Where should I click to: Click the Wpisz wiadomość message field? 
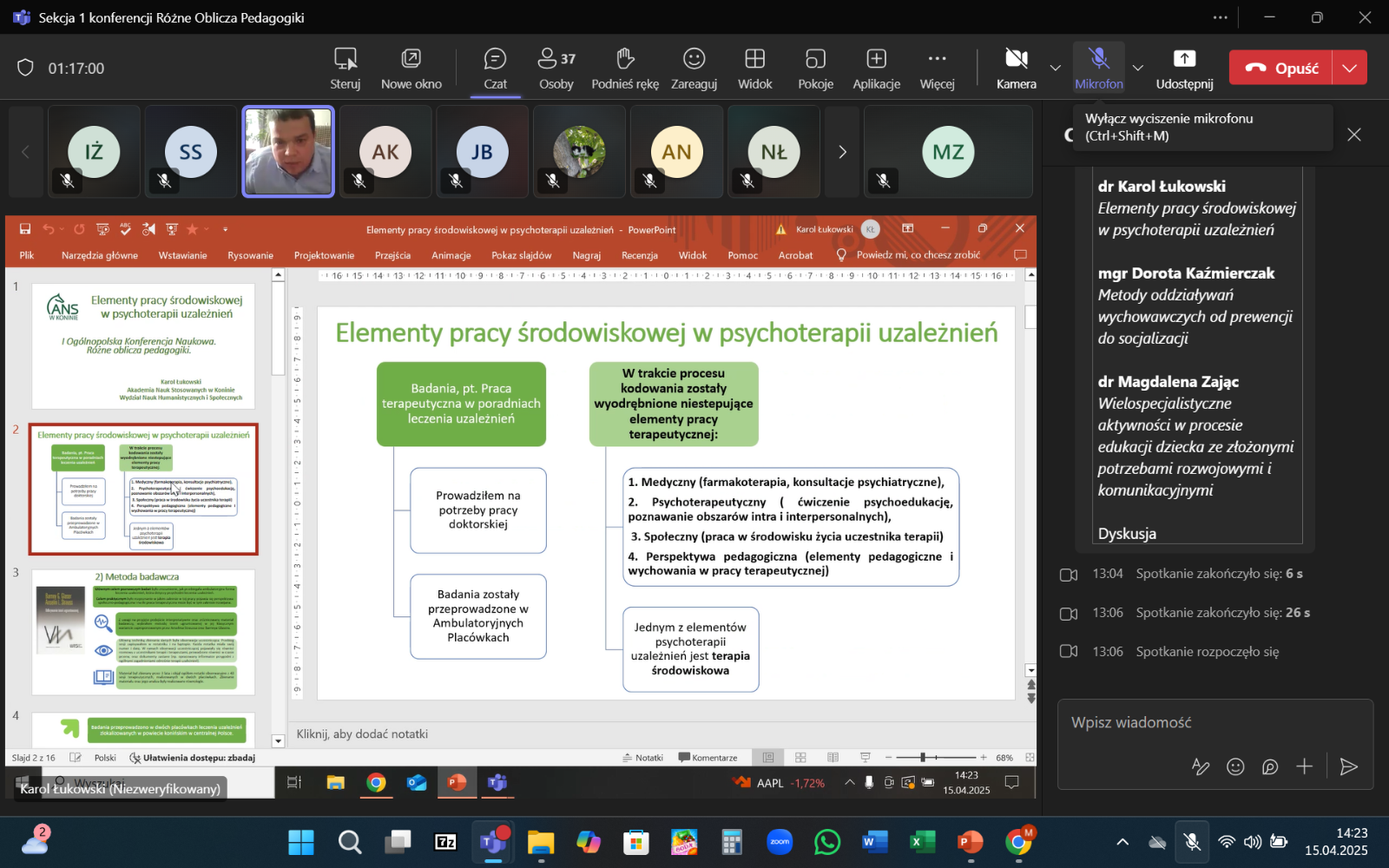coord(1214,722)
